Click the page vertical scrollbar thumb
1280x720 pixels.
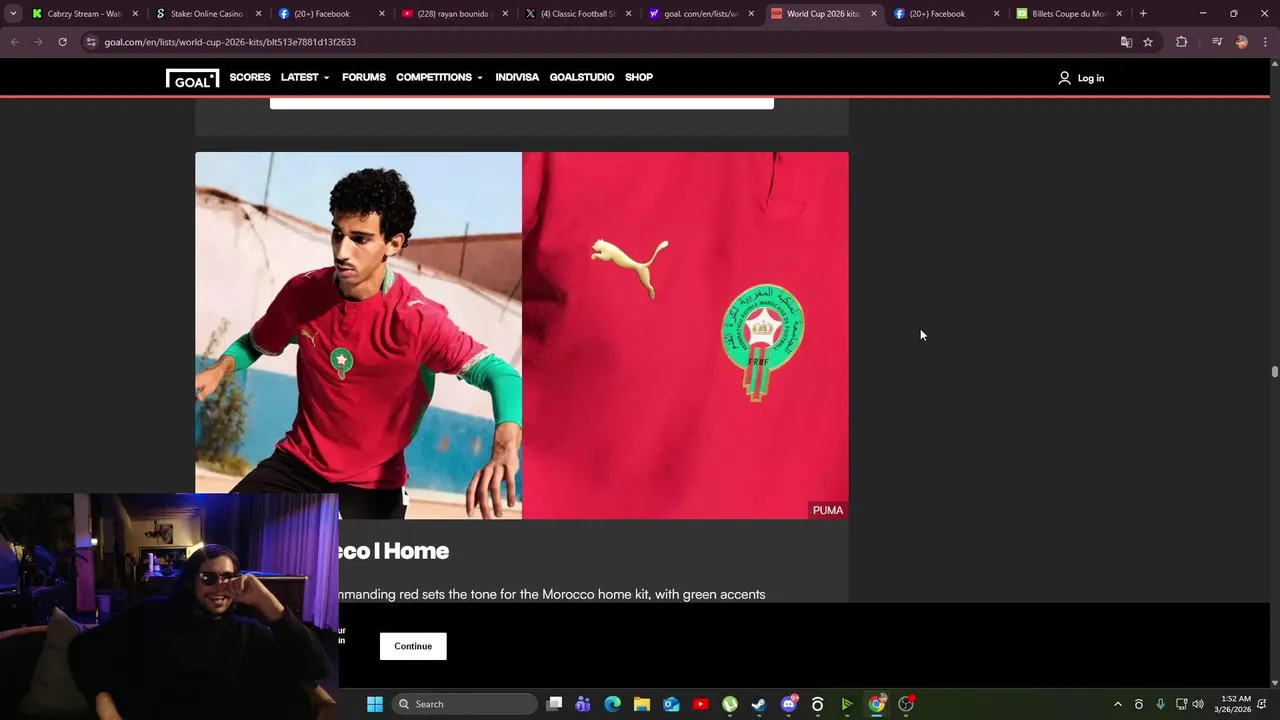click(x=1274, y=372)
